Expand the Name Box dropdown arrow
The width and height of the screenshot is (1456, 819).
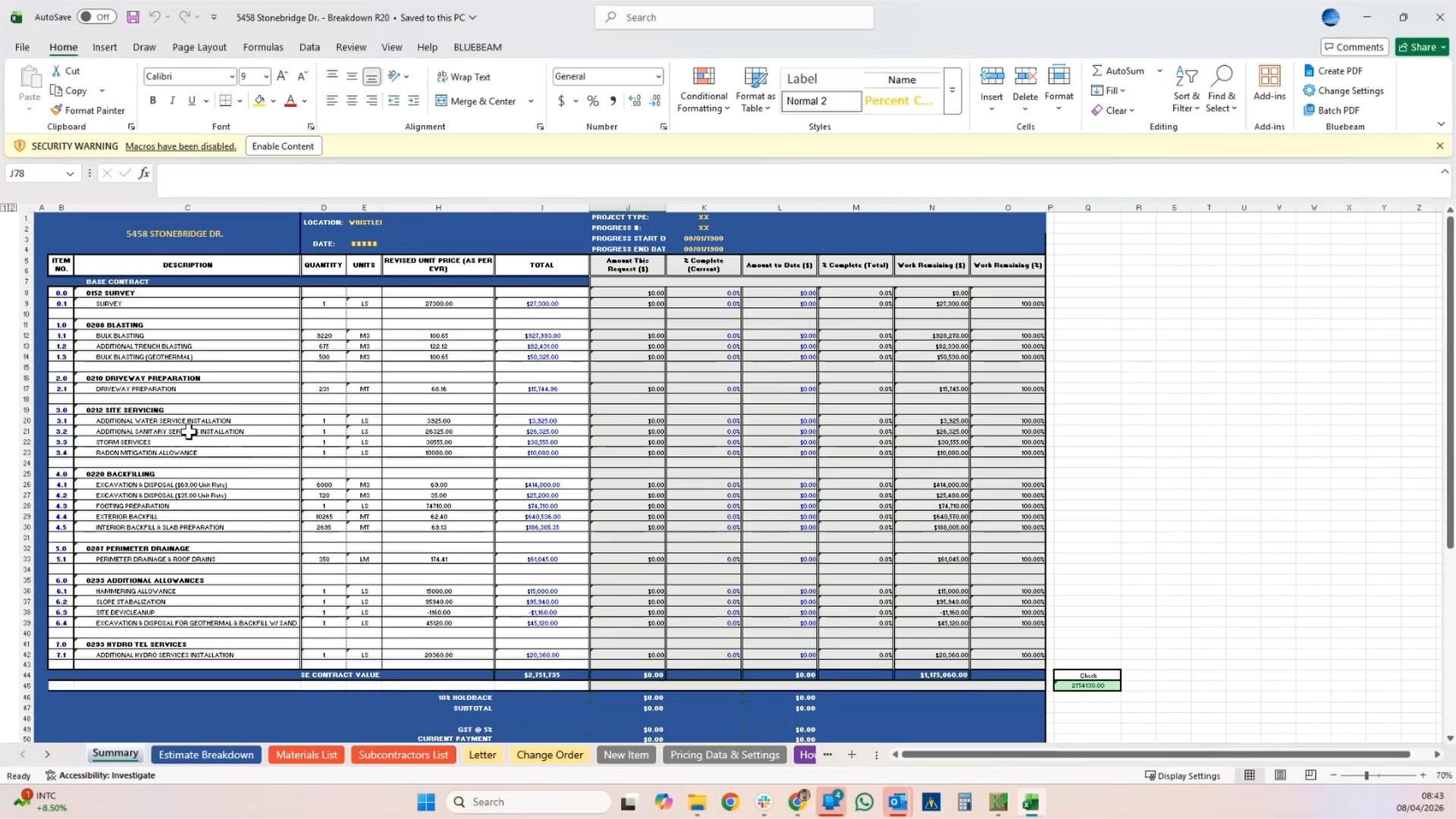70,174
